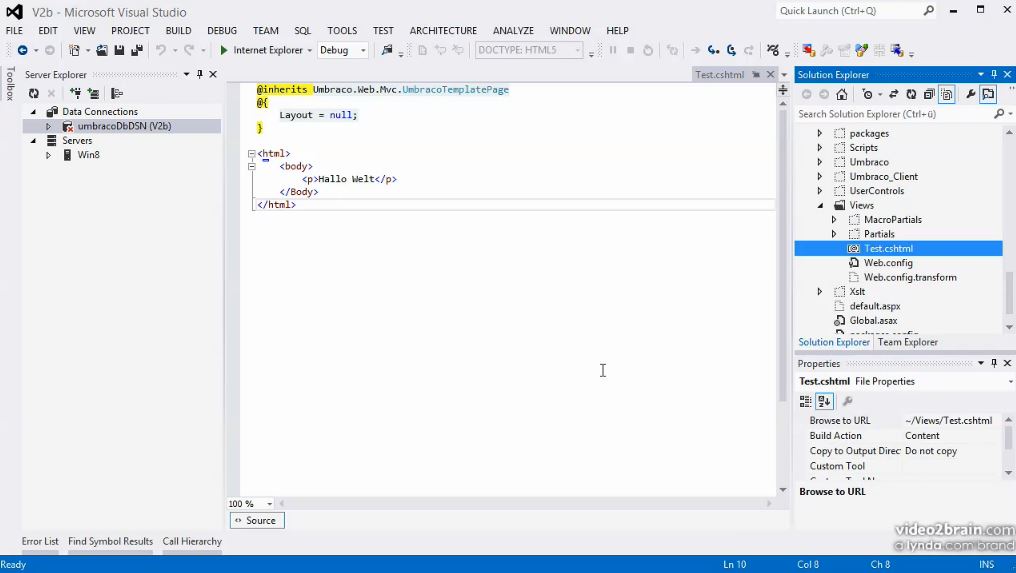This screenshot has height=573, width=1016.
Task: Toggle Categorized view in Properties panel
Action: pos(805,401)
